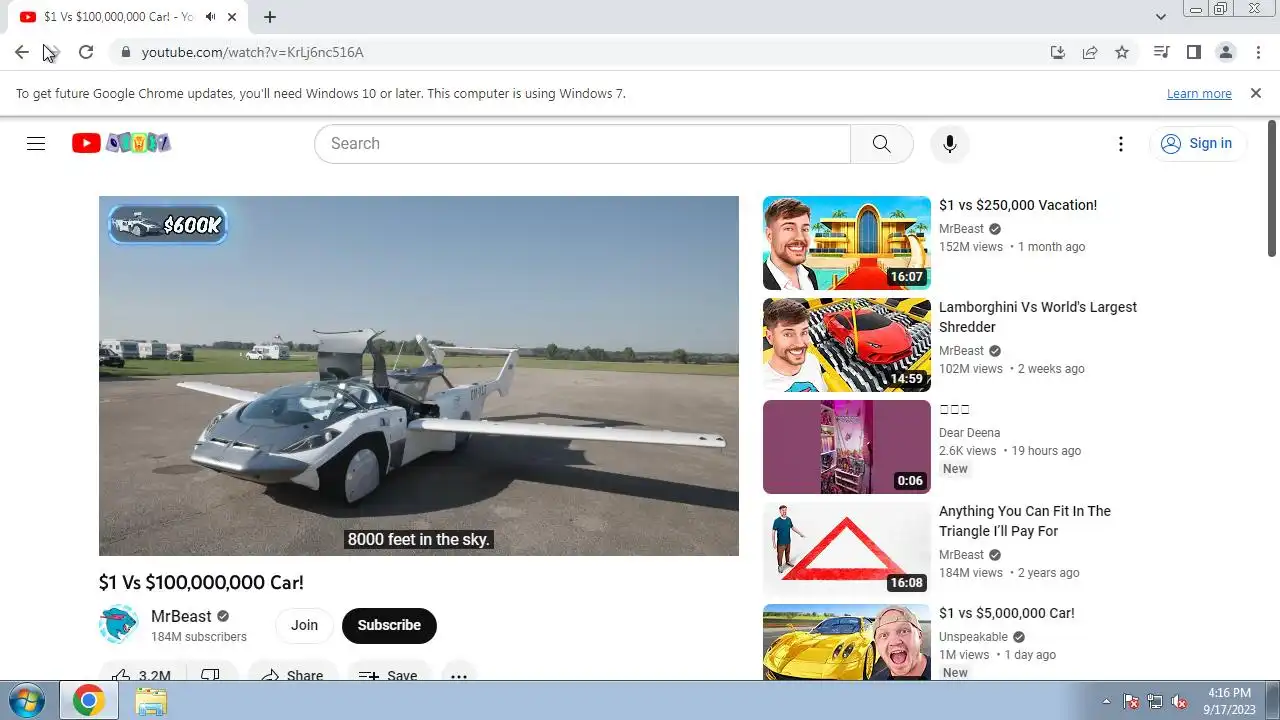Image resolution: width=1280 pixels, height=720 pixels.
Task: Toggle Chrome side panel
Action: pyautogui.click(x=1193, y=52)
